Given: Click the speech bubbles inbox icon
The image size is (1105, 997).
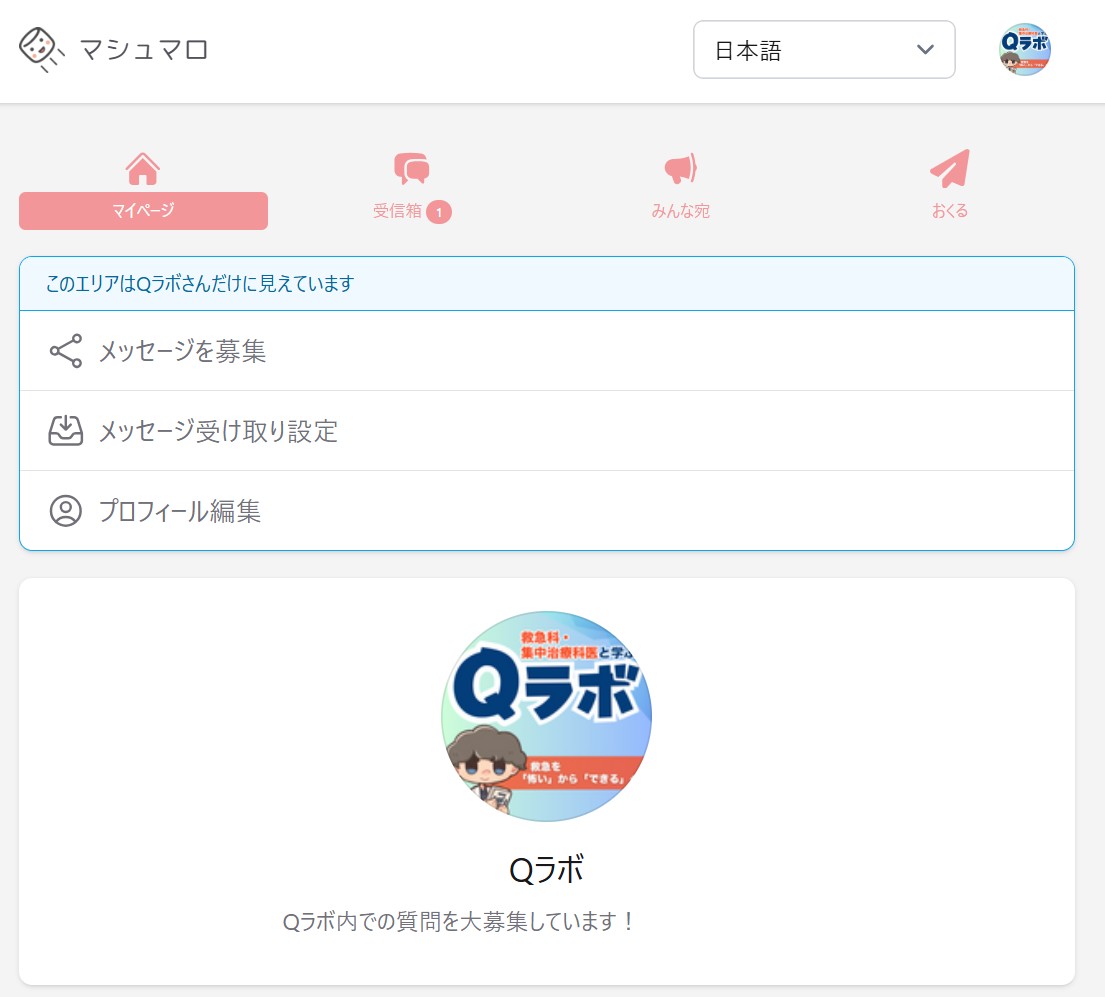Looking at the screenshot, I should (412, 168).
